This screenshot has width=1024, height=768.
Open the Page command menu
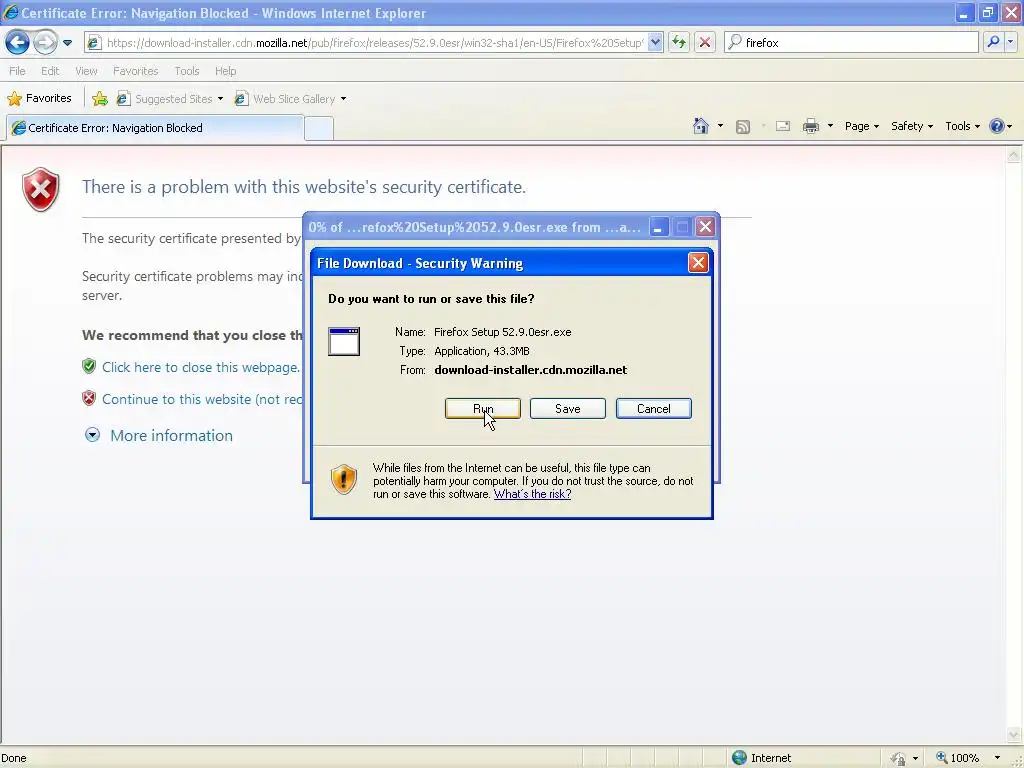point(861,126)
